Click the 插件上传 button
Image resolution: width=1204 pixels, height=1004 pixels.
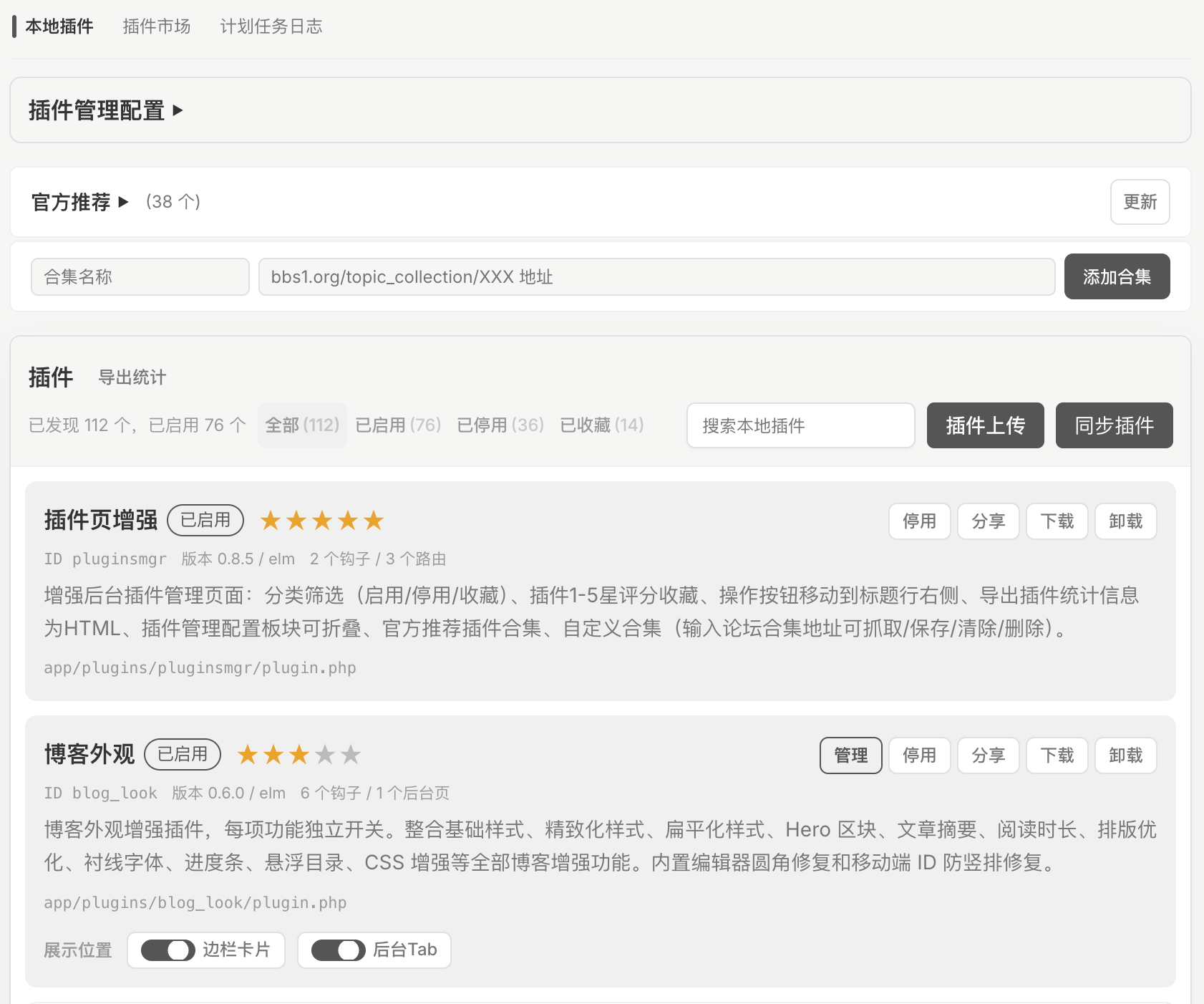pos(986,425)
